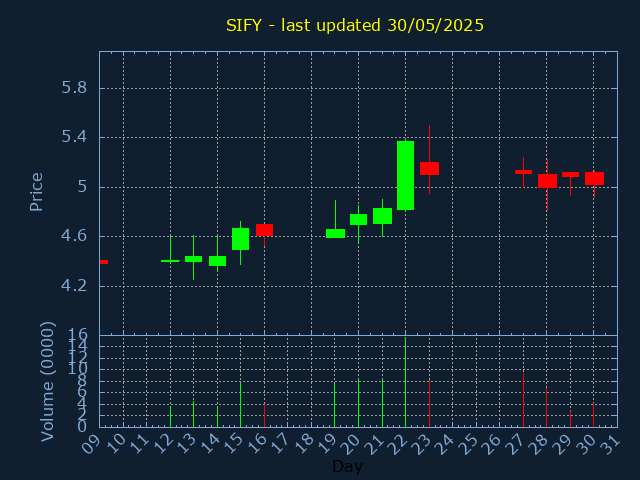
Task: Click the day 22 tick label
Action: pos(398,444)
